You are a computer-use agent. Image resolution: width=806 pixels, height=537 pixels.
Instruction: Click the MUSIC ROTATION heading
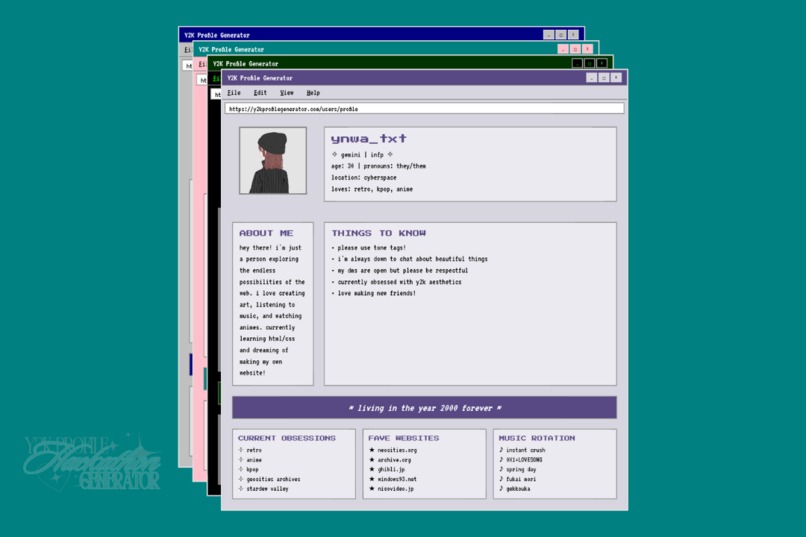tap(537, 438)
